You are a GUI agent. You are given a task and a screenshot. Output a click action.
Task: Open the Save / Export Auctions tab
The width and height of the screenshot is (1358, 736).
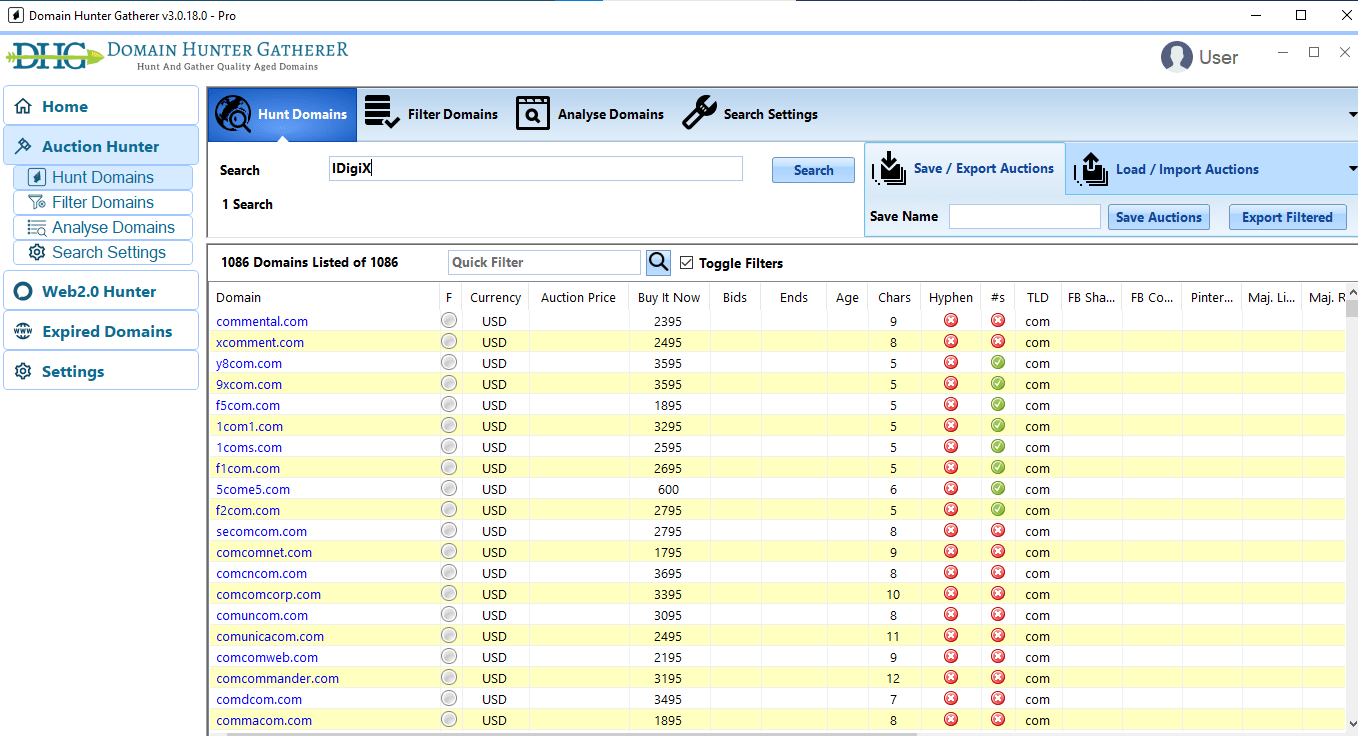point(964,169)
